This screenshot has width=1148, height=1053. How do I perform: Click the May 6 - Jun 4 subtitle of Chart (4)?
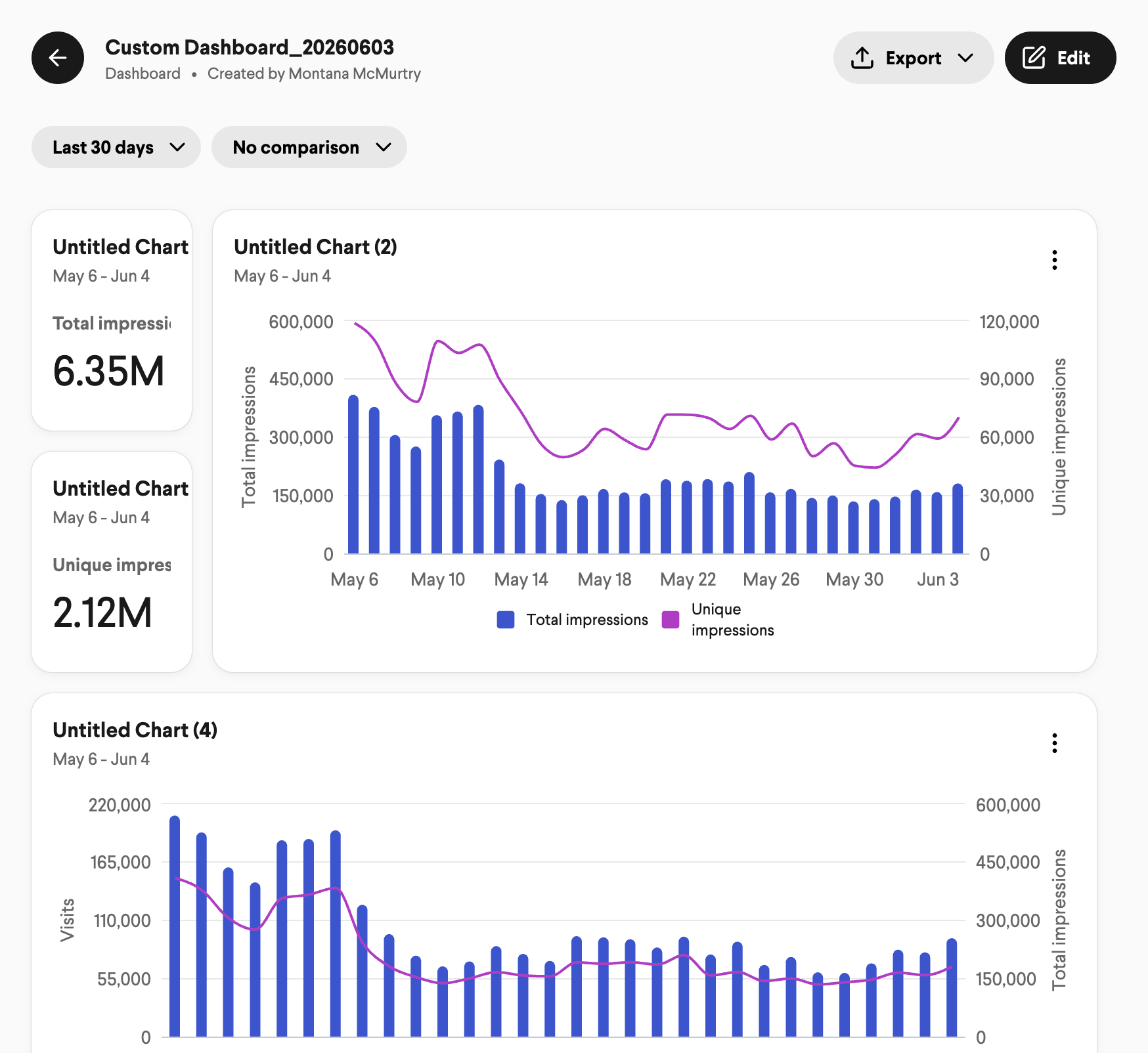pyautogui.click(x=101, y=759)
